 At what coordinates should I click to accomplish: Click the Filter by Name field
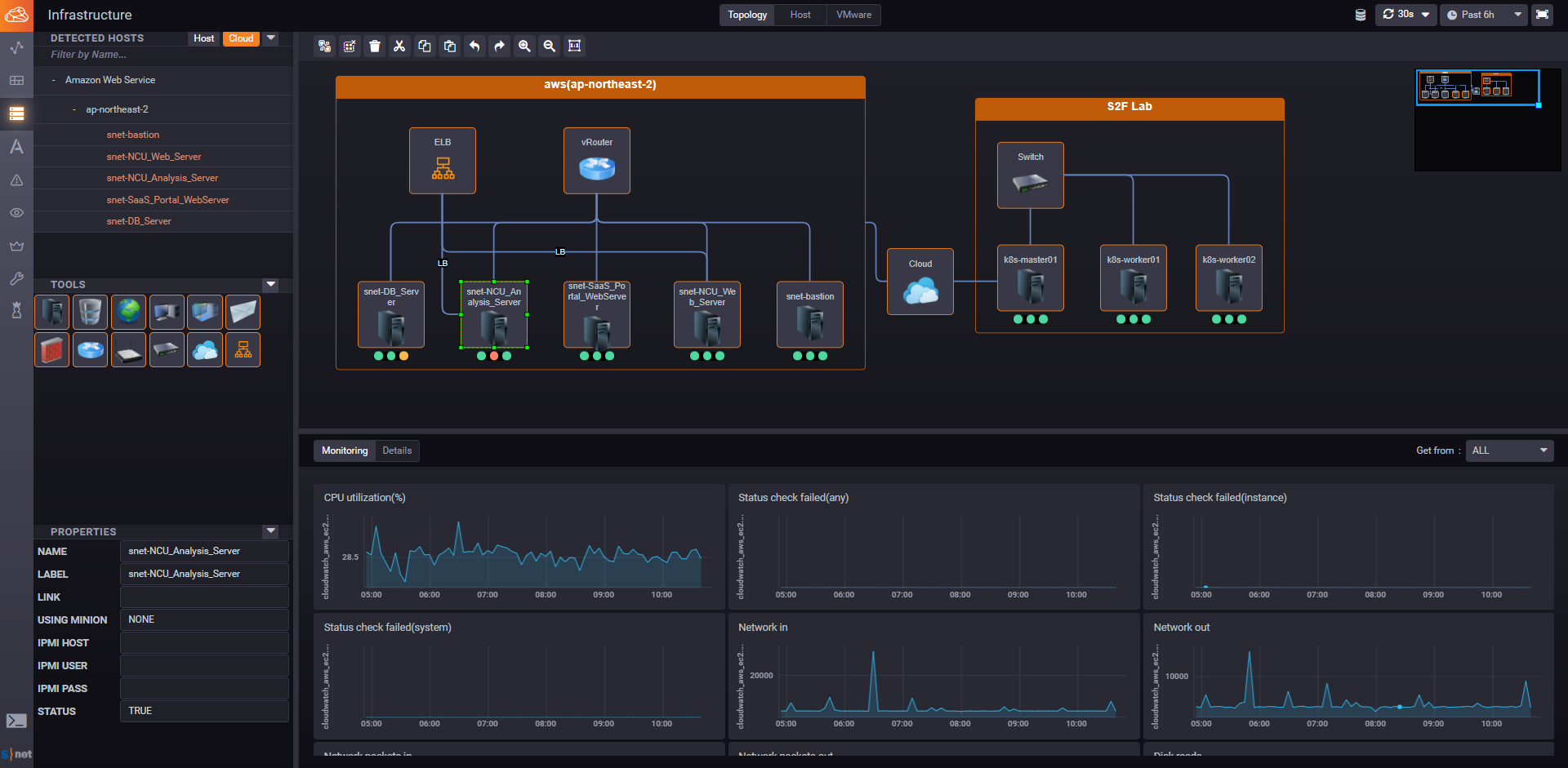[163, 55]
